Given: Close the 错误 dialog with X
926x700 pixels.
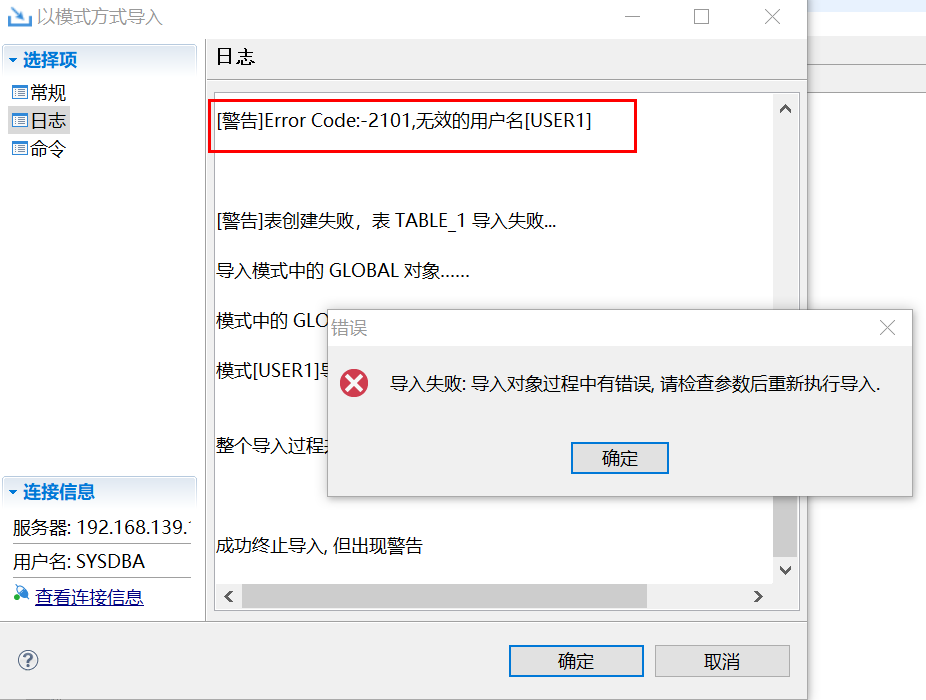Looking at the screenshot, I should click(887, 327).
